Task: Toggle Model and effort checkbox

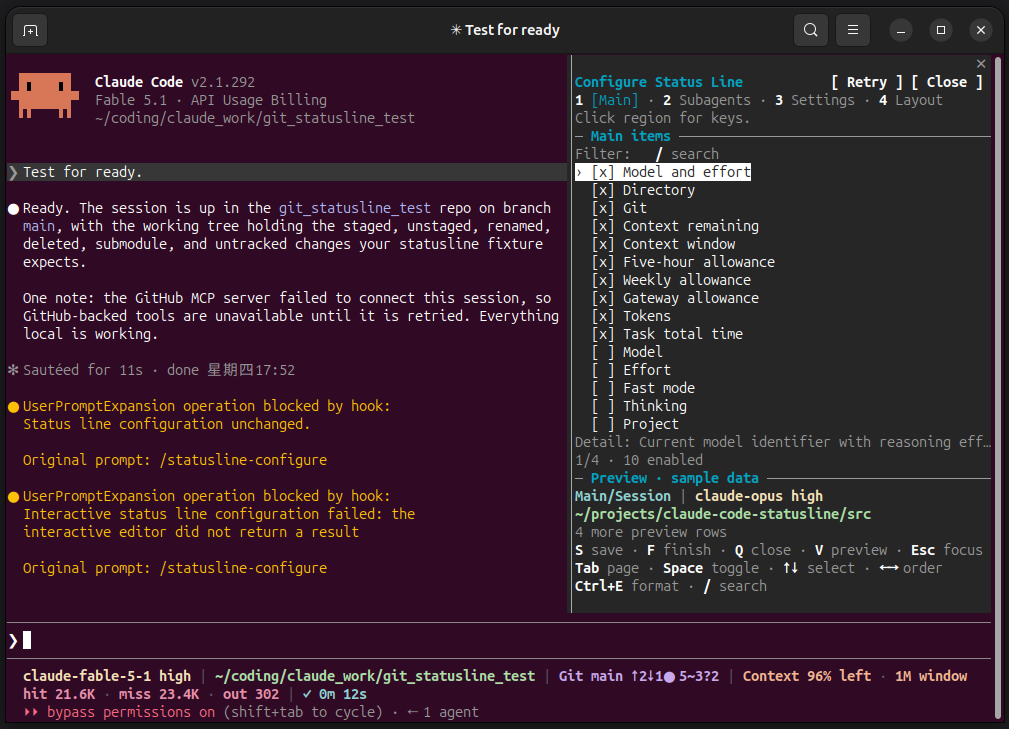Action: tap(602, 172)
